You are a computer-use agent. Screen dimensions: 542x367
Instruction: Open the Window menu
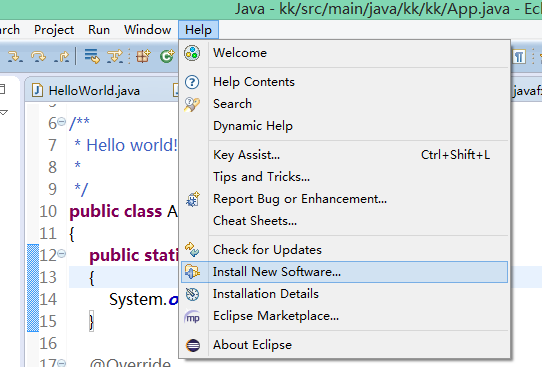point(148,30)
